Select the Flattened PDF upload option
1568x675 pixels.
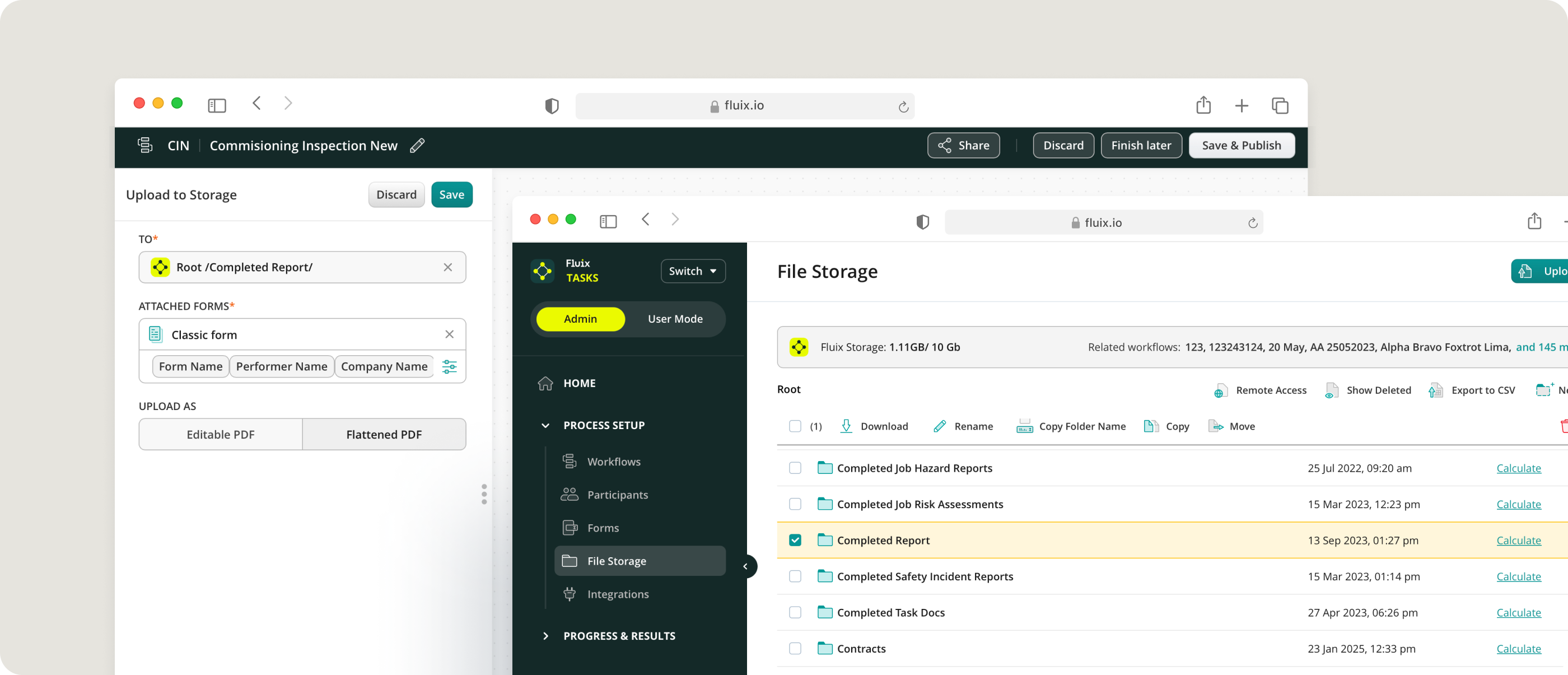(x=384, y=435)
